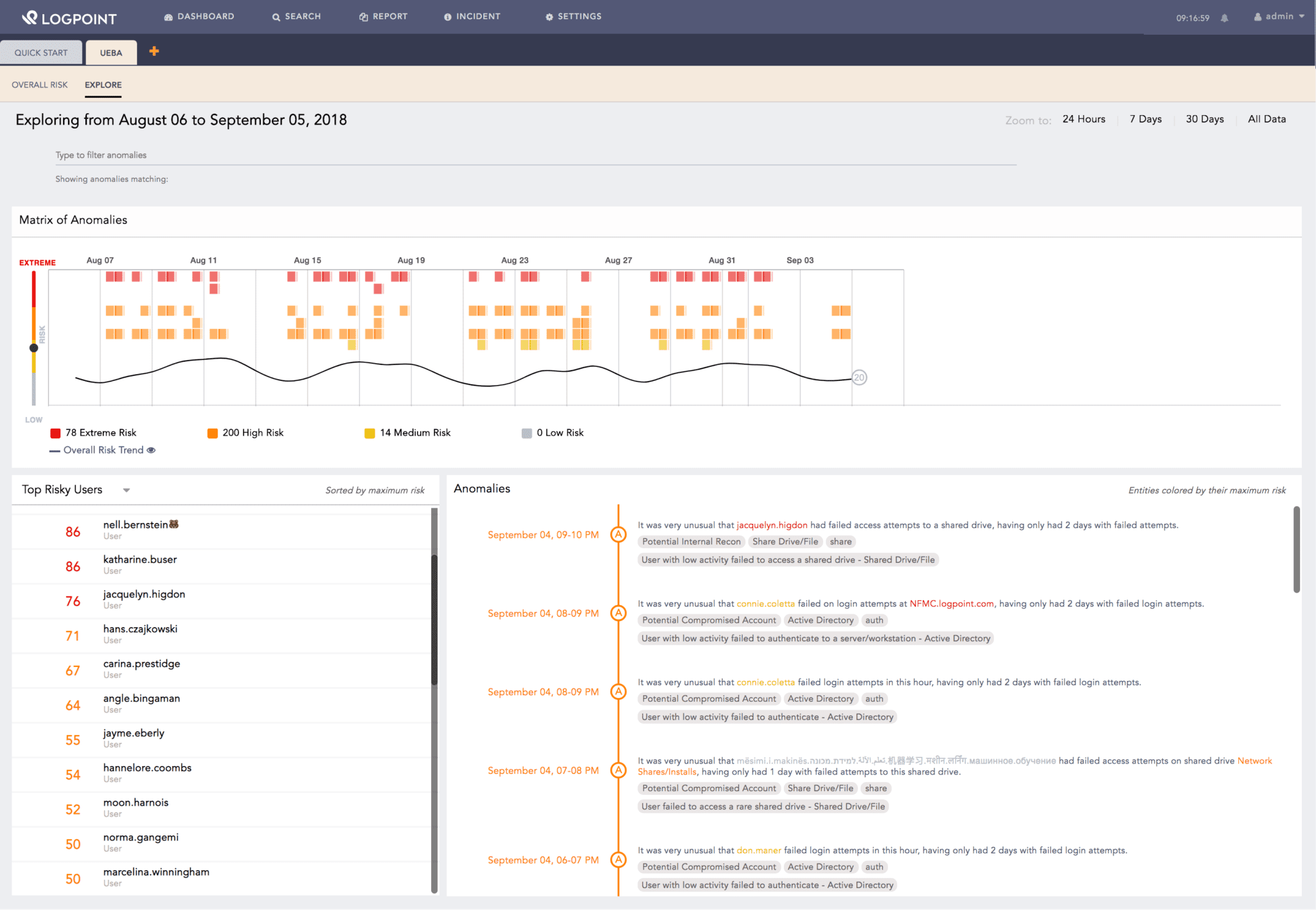Expand the Top Risky Users dropdown
The height and width of the screenshot is (910, 1316).
pos(127,490)
